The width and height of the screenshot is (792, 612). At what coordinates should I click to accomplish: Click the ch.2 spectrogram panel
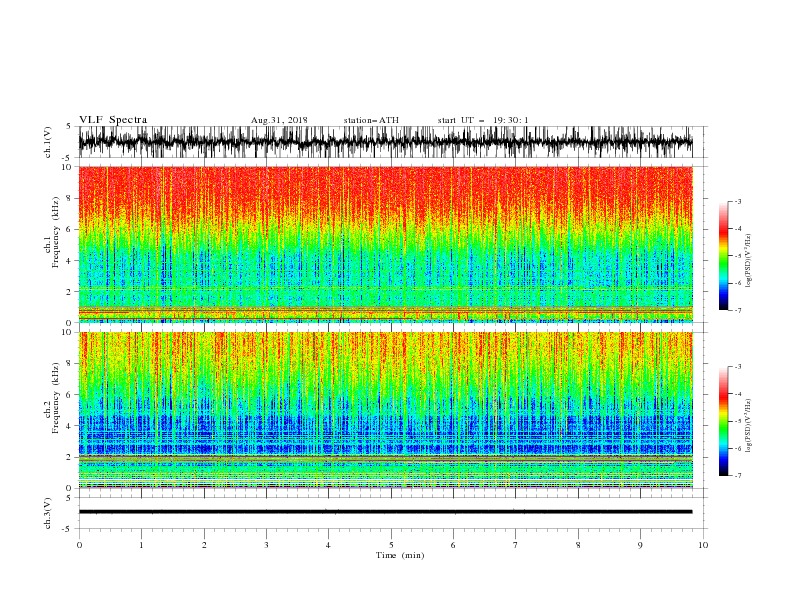pos(385,410)
